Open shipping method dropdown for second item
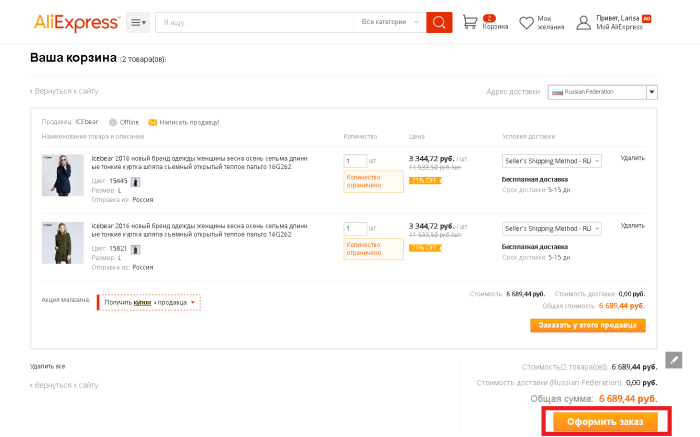Image resolution: width=700 pixels, height=437 pixels. point(552,229)
